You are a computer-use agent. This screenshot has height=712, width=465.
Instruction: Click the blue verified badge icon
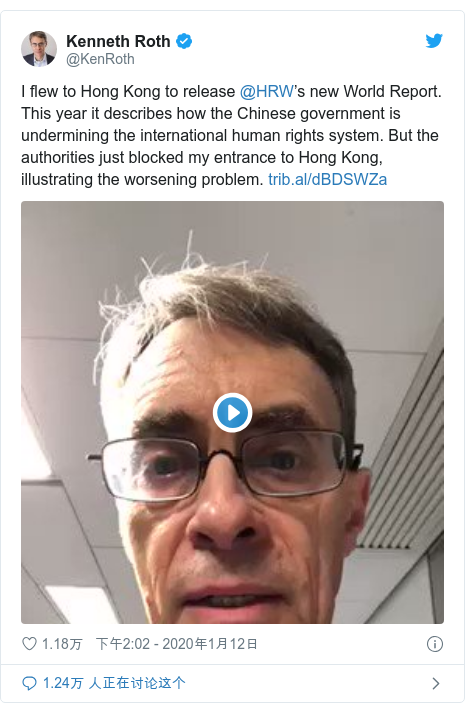point(184,41)
